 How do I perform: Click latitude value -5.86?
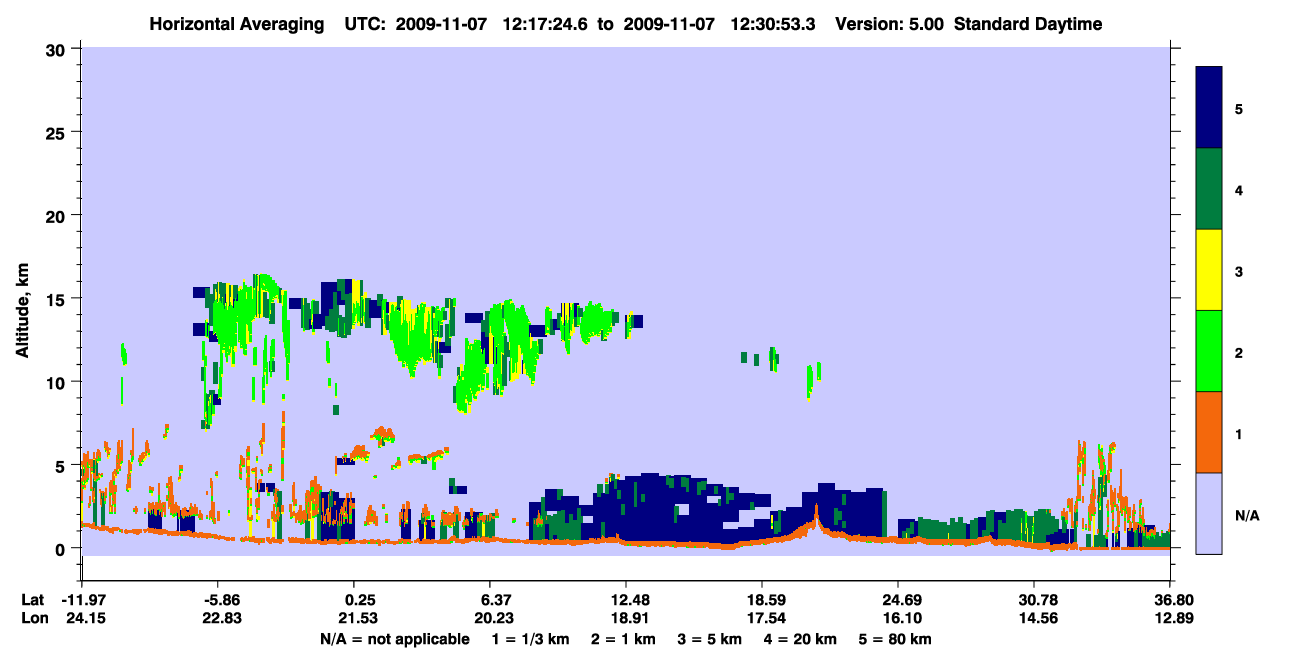pyautogui.click(x=217, y=600)
